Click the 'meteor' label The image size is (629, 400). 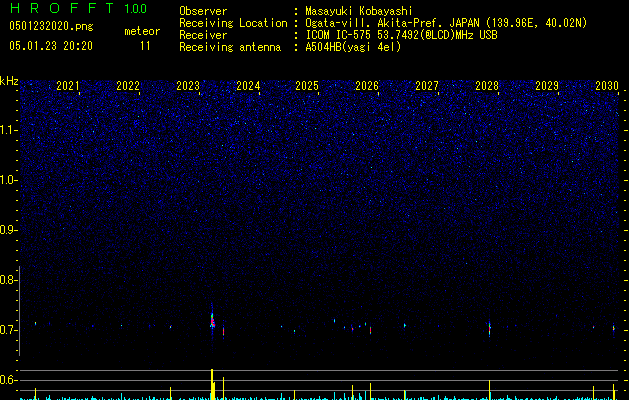tap(142, 31)
